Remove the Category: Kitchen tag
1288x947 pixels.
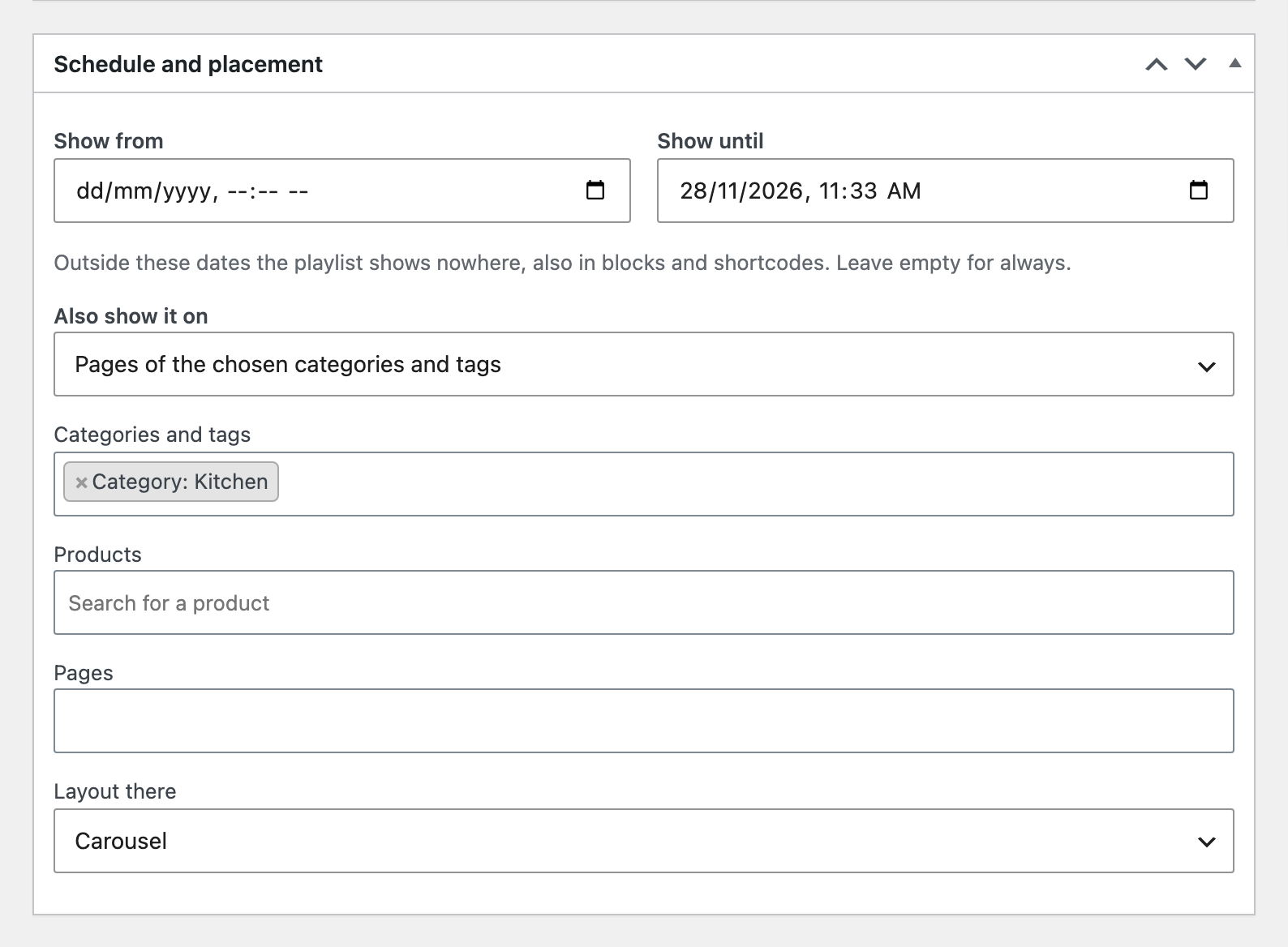[x=81, y=482]
